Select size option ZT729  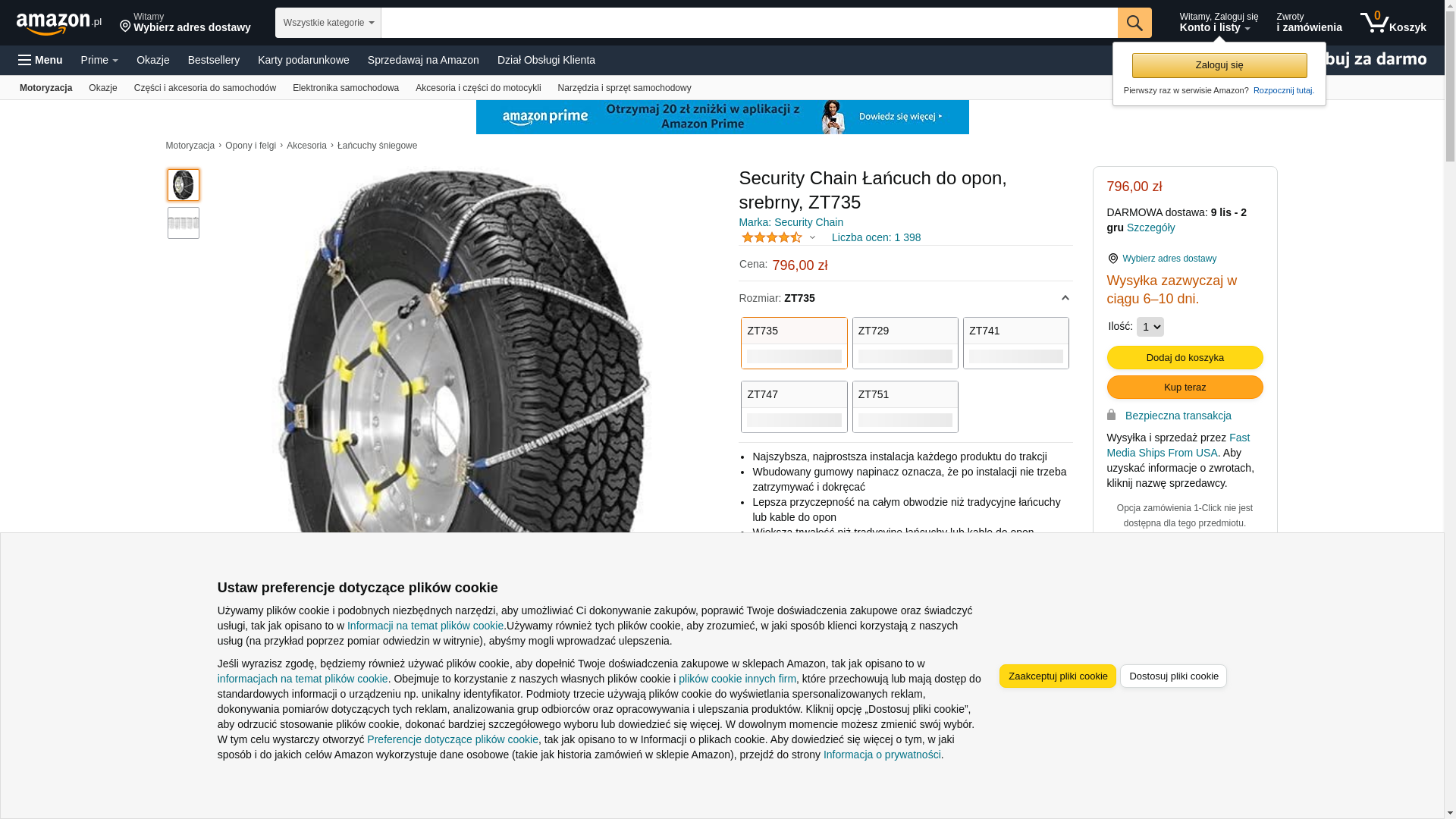(905, 343)
